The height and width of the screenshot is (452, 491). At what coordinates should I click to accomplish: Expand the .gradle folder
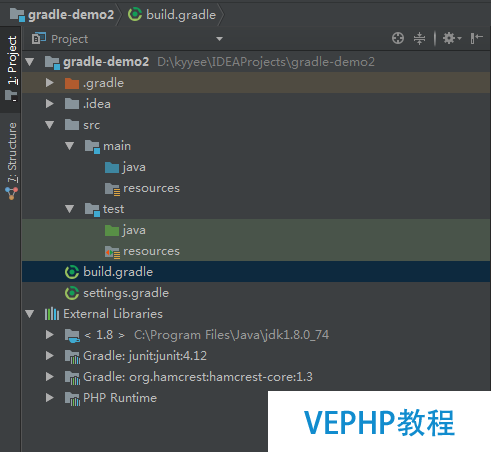pos(50,83)
